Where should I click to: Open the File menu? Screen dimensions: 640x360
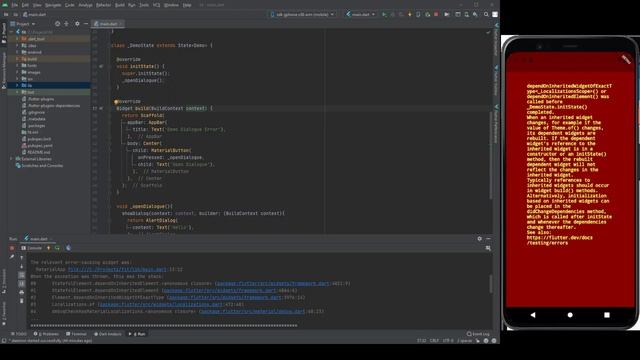click(x=15, y=5)
